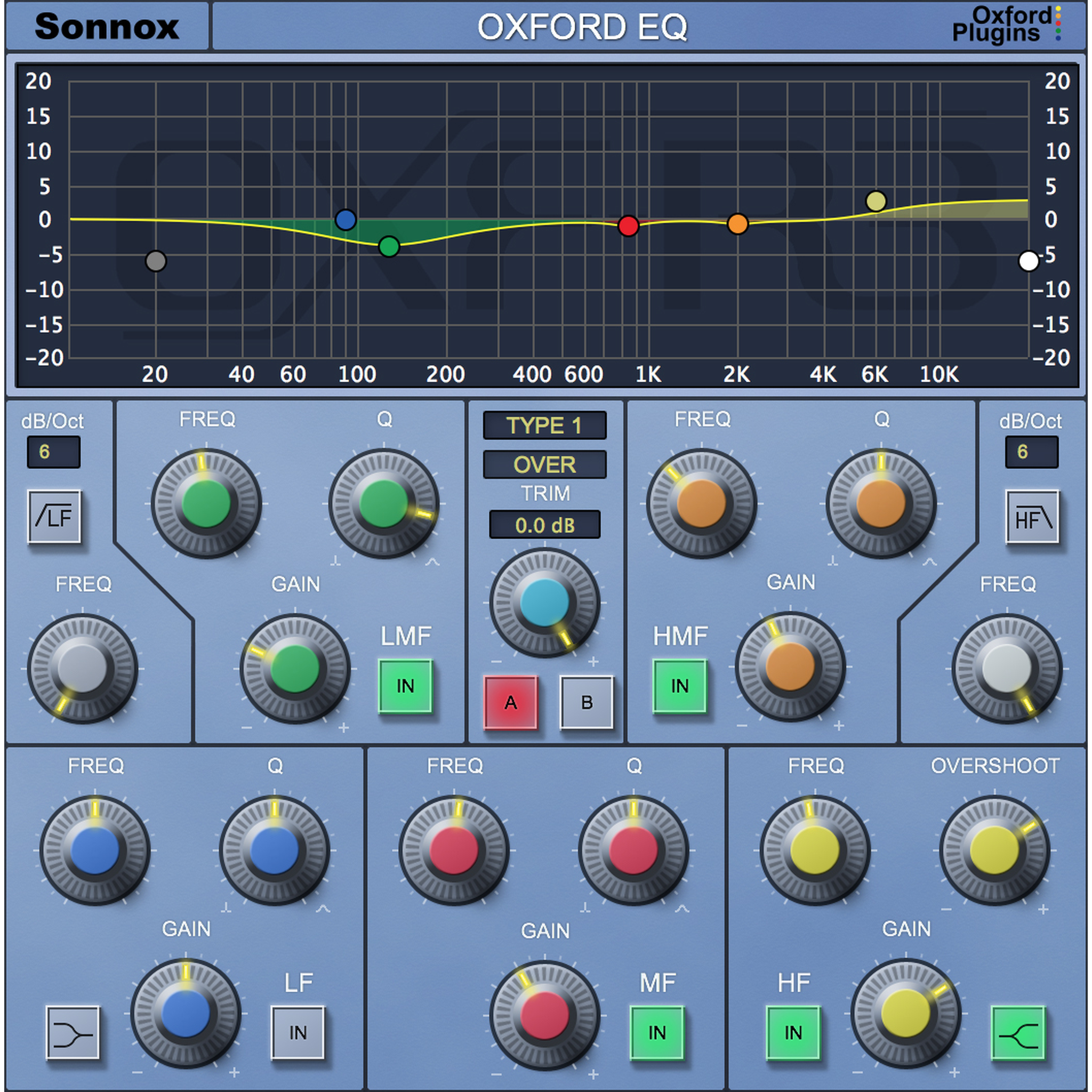Image resolution: width=1092 pixels, height=1092 pixels.
Task: Switch to preset B
Action: [586, 703]
